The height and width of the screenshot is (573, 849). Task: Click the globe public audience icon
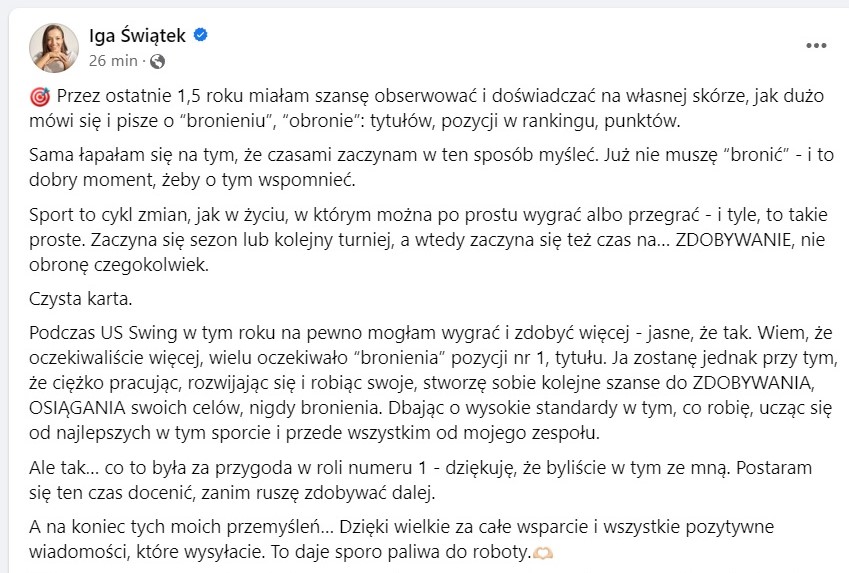(156, 61)
